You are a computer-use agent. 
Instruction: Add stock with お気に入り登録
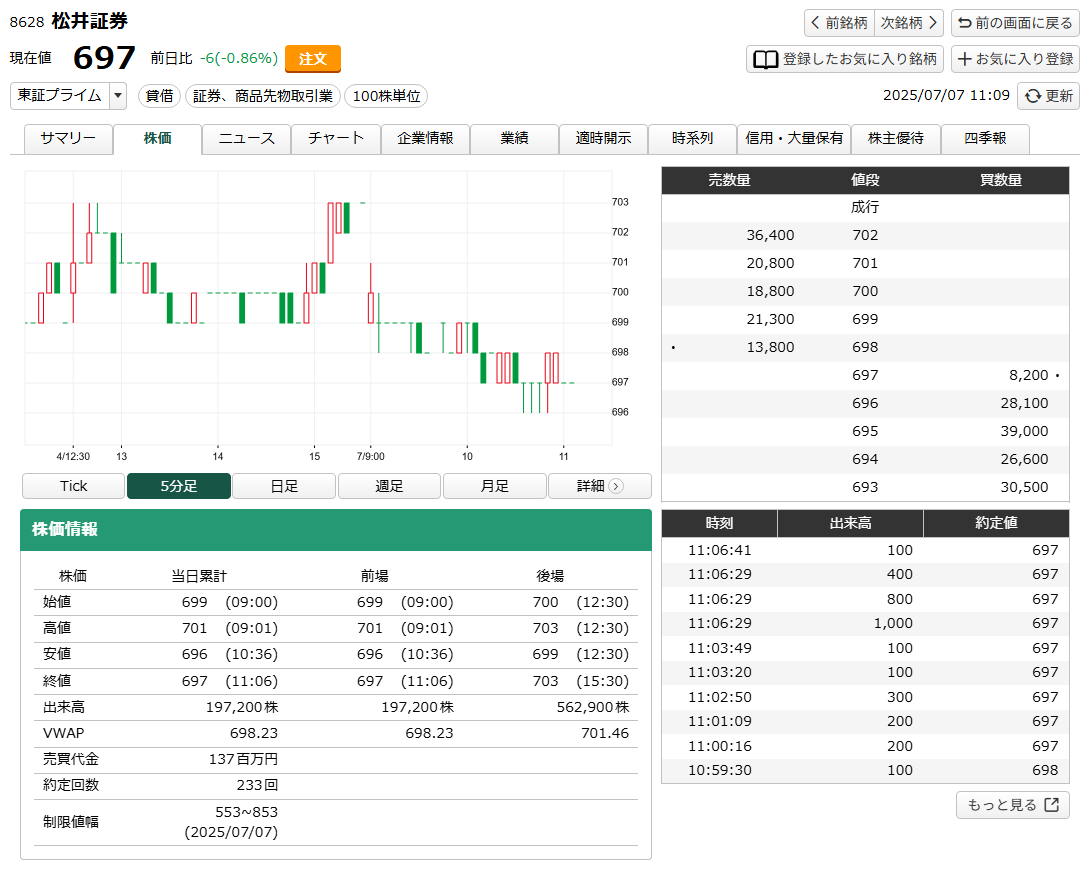[1015, 59]
